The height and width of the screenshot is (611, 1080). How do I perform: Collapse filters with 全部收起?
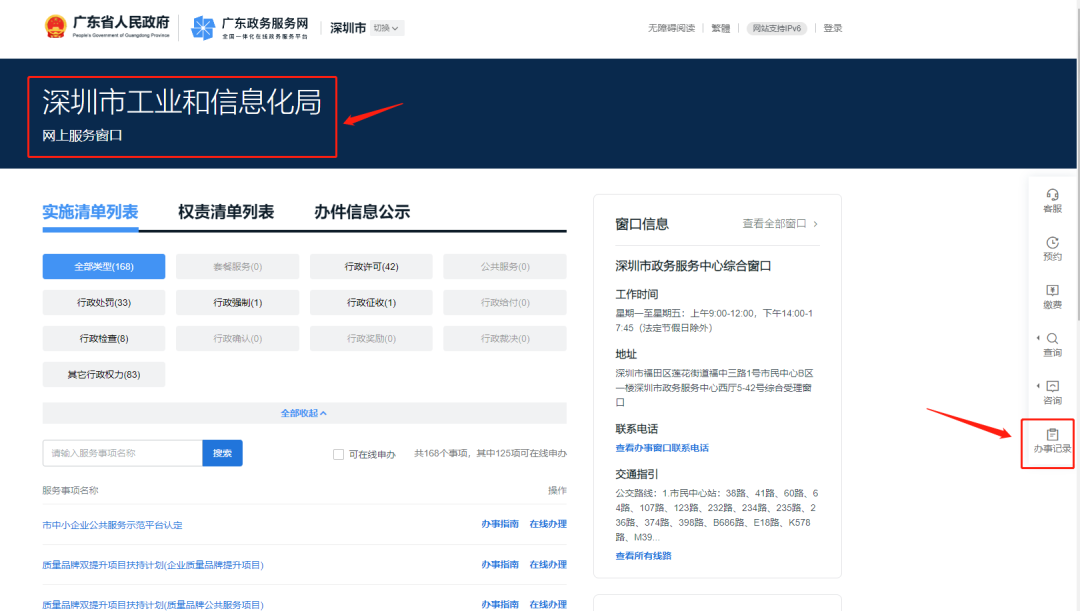304,413
